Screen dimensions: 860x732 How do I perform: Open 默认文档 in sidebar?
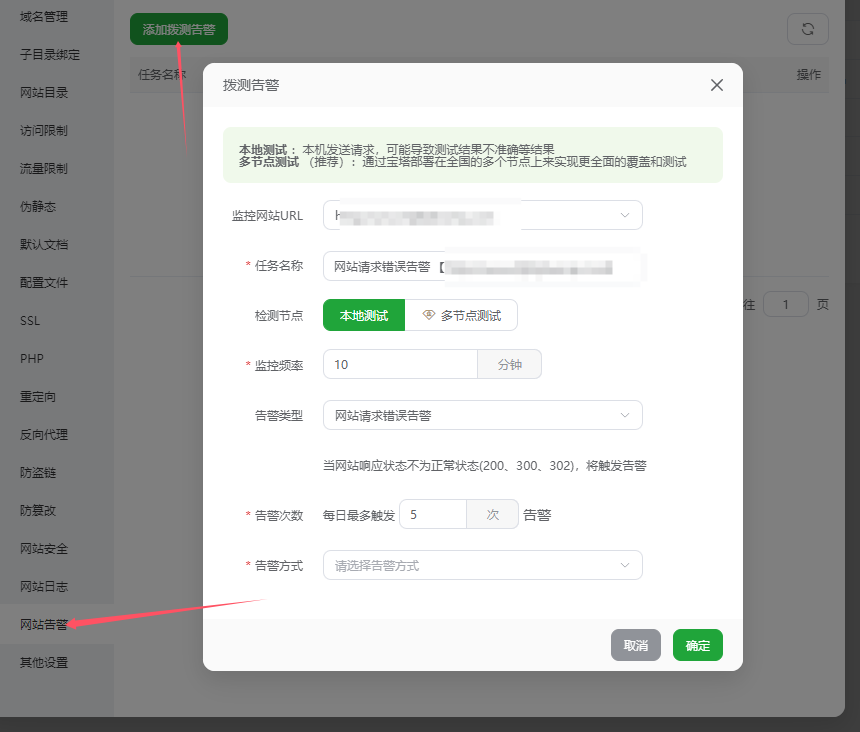[x=44, y=245]
